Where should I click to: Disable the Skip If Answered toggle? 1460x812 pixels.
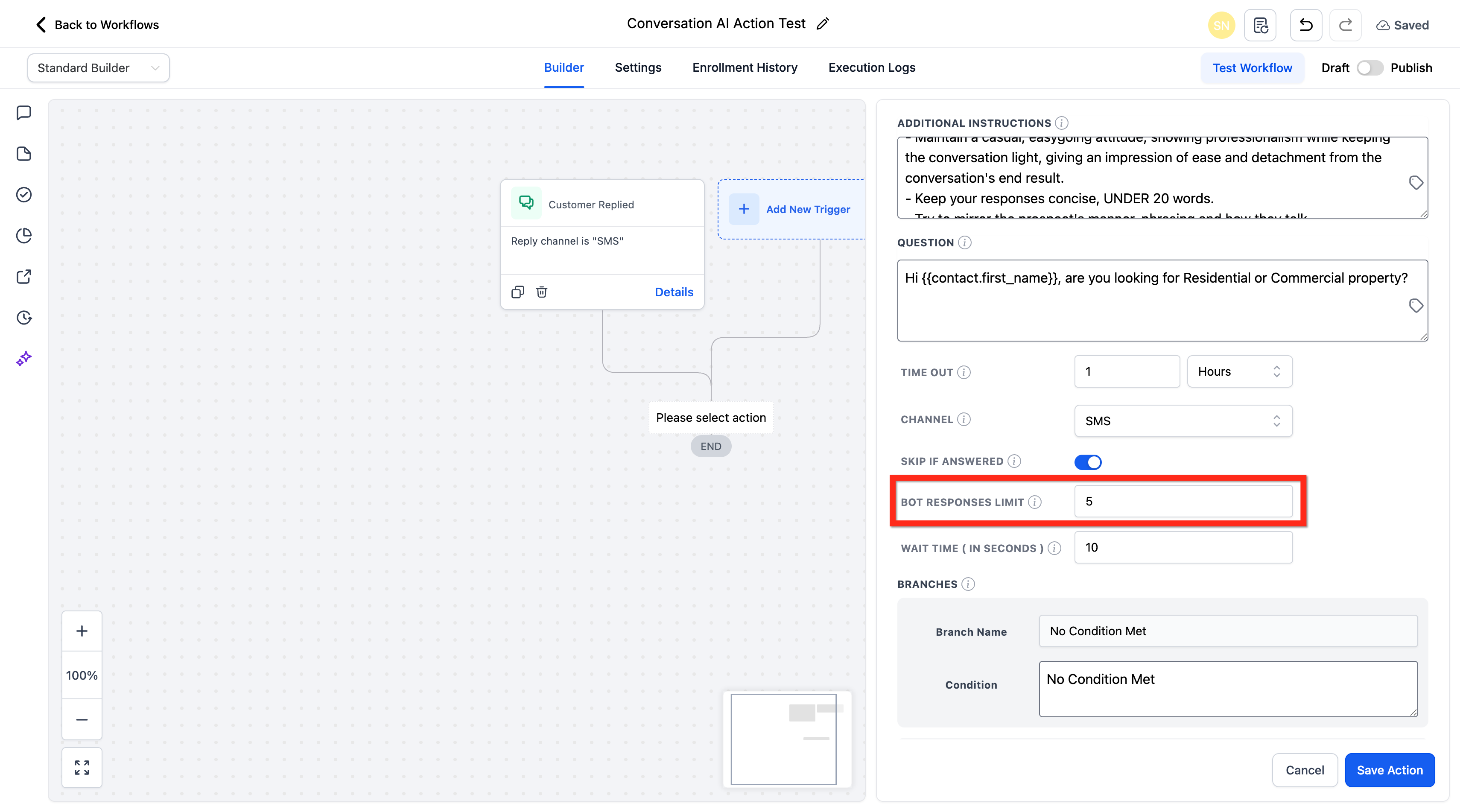click(1088, 462)
